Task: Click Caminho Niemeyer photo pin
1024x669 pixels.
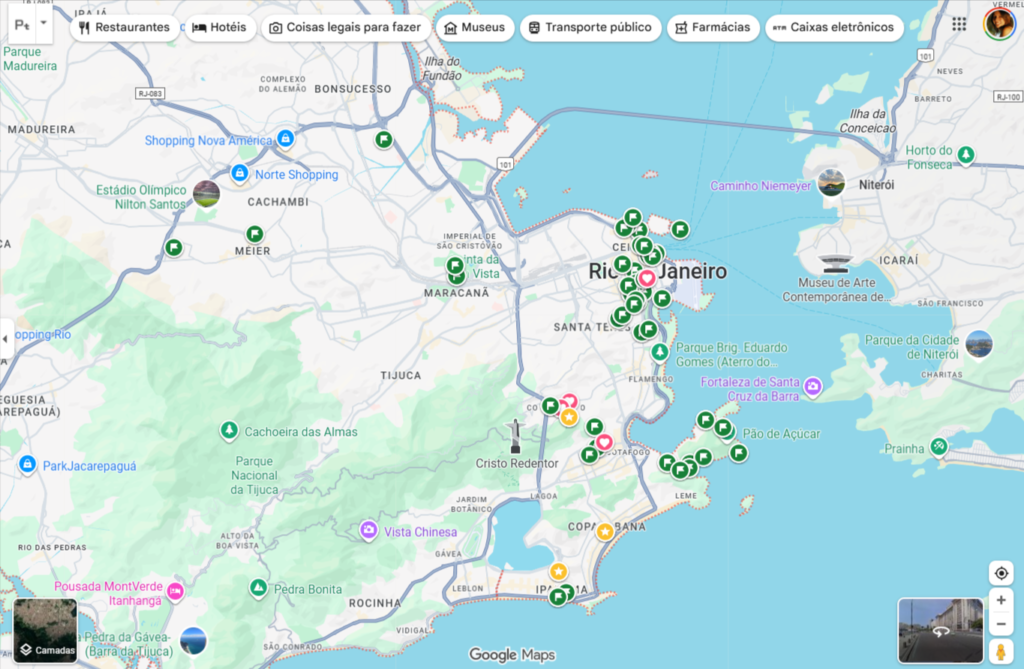Action: [x=831, y=182]
